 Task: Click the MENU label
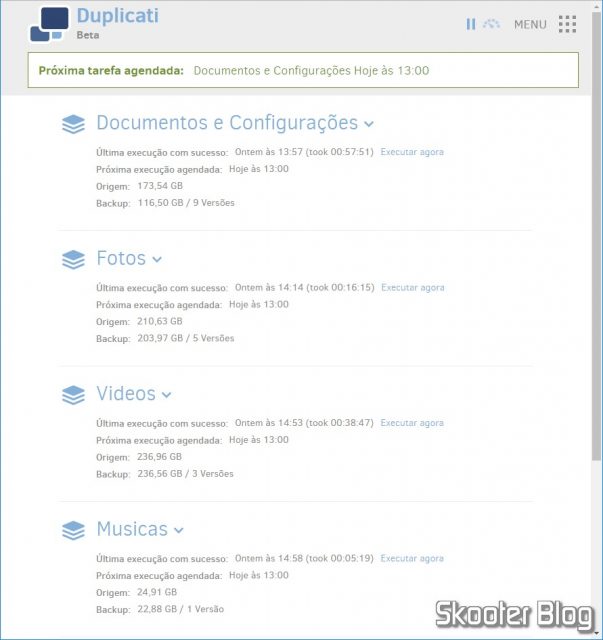pos(530,24)
